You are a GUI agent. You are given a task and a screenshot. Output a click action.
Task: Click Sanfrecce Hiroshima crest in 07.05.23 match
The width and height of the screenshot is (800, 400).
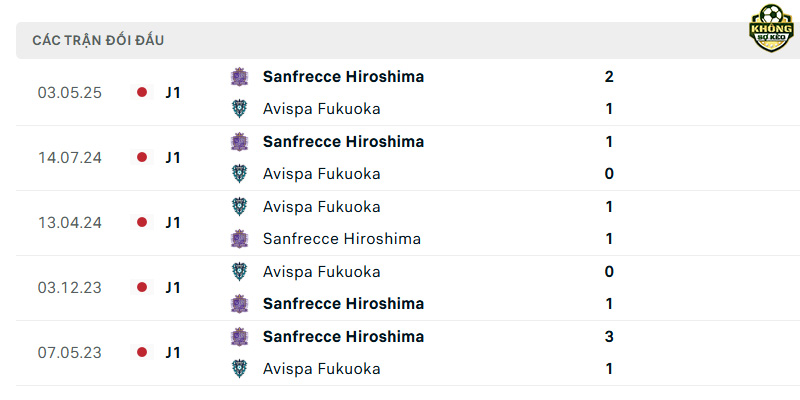[x=239, y=337]
